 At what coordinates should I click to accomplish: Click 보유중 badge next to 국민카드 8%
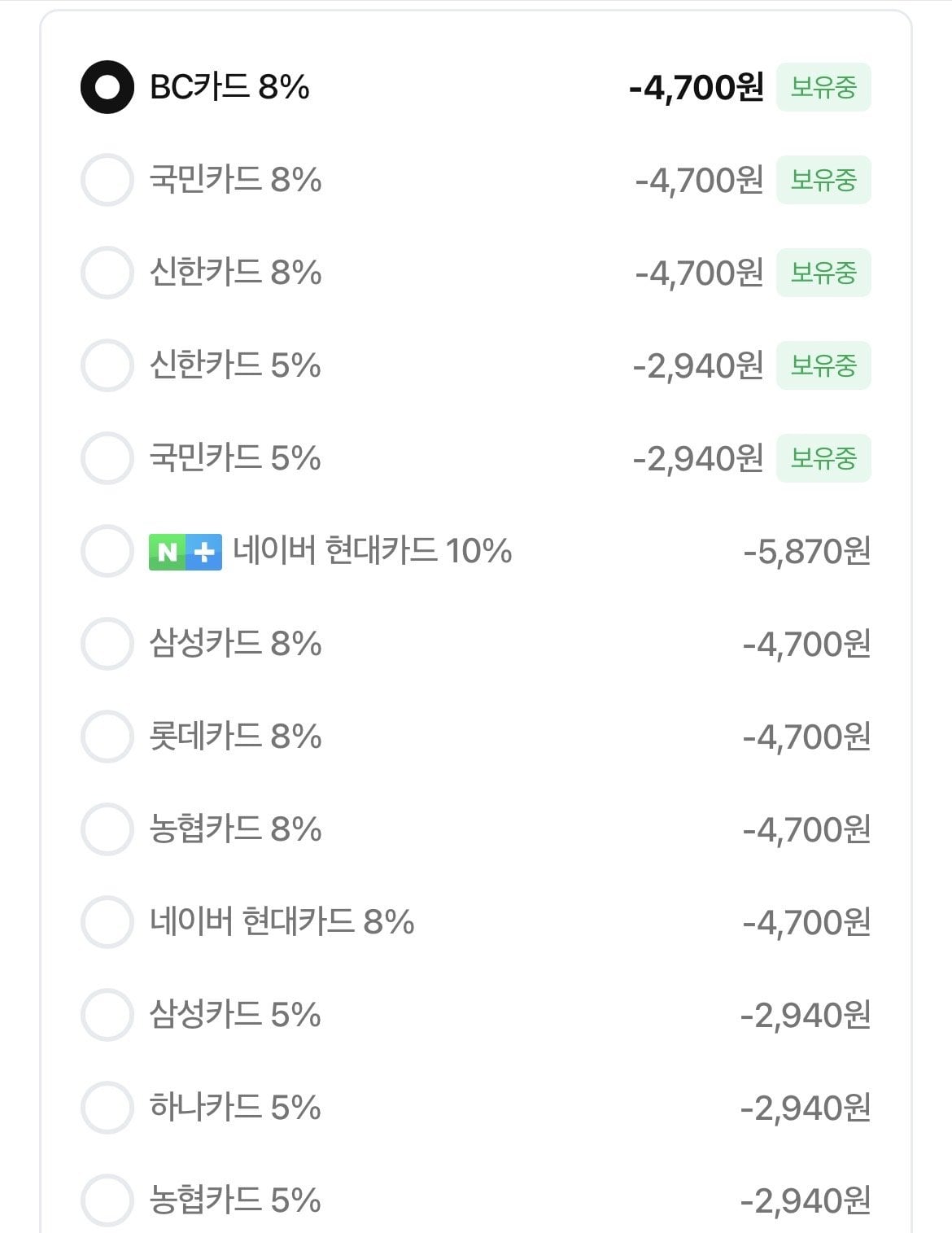pyautogui.click(x=823, y=180)
